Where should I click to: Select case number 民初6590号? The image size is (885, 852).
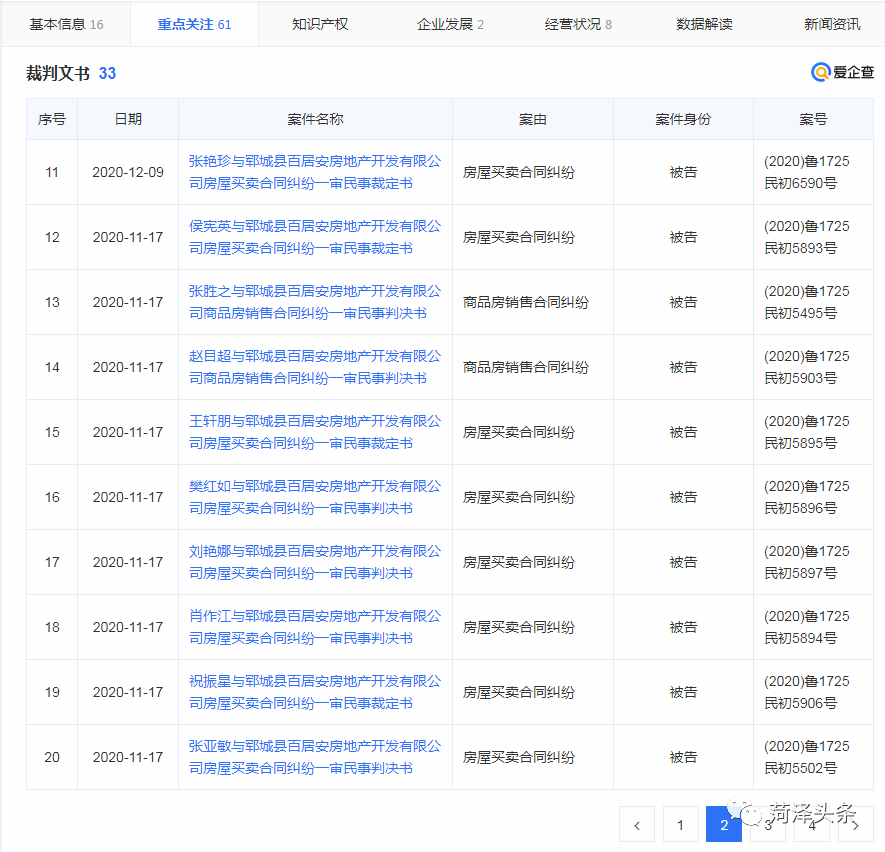pyautogui.click(x=800, y=183)
